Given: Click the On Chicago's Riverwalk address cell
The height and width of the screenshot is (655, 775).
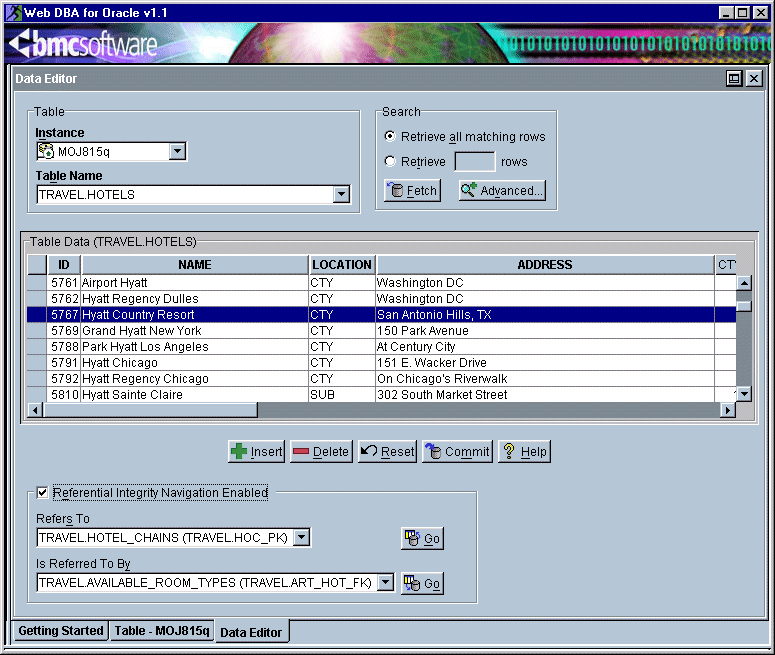Looking at the screenshot, I should click(x=545, y=379).
